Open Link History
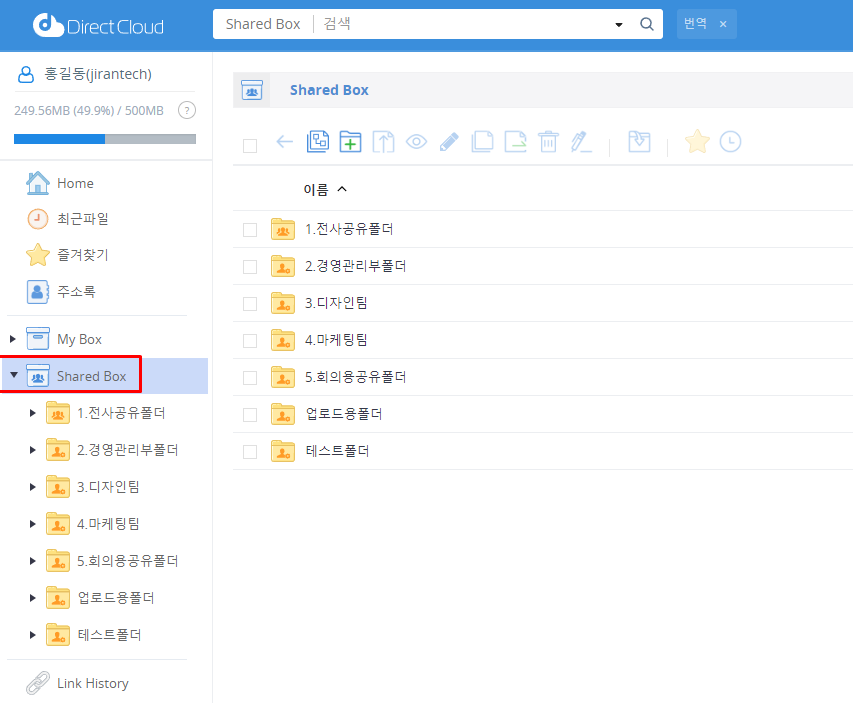This screenshot has height=703, width=853. point(92,683)
